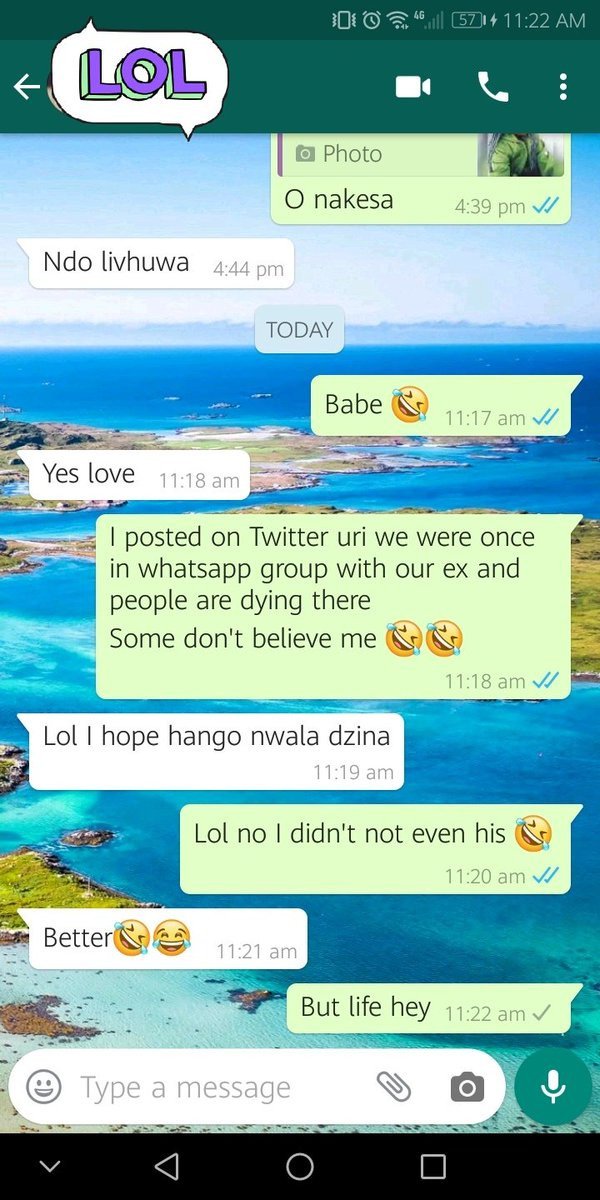The image size is (600, 1200).
Task: Tap the microphone voice message button
Action: pos(553,1087)
